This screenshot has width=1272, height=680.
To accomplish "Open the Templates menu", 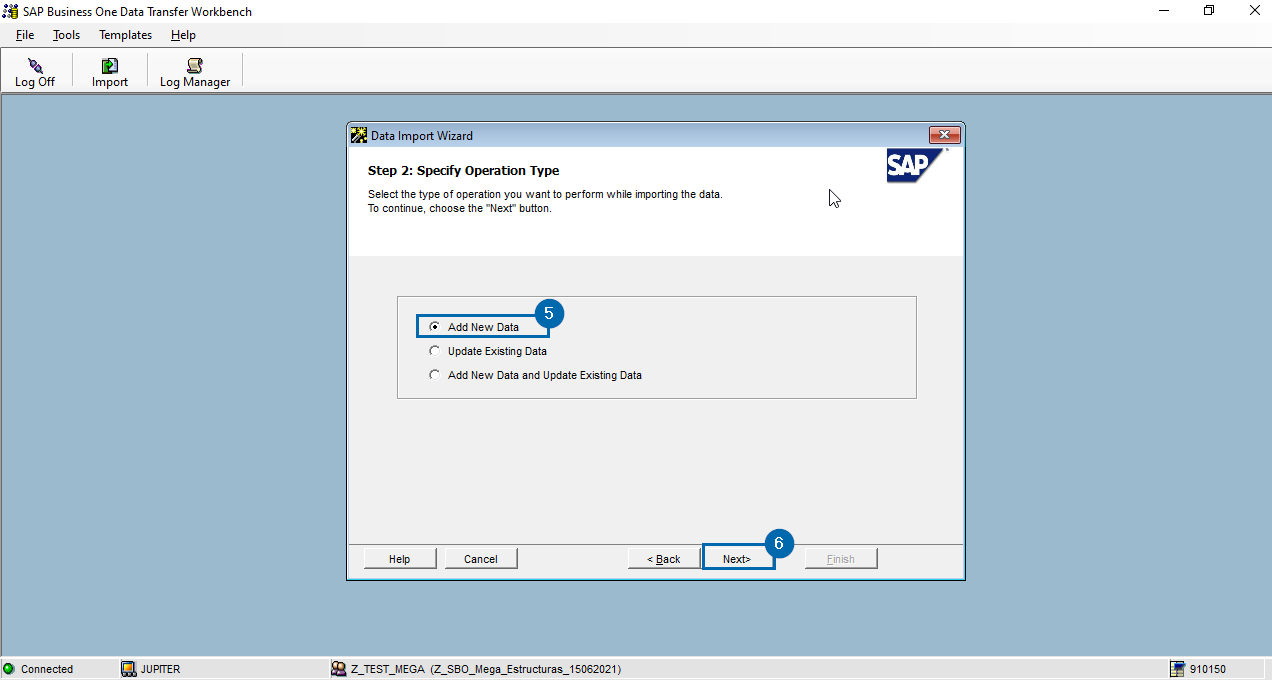I will tap(126, 35).
